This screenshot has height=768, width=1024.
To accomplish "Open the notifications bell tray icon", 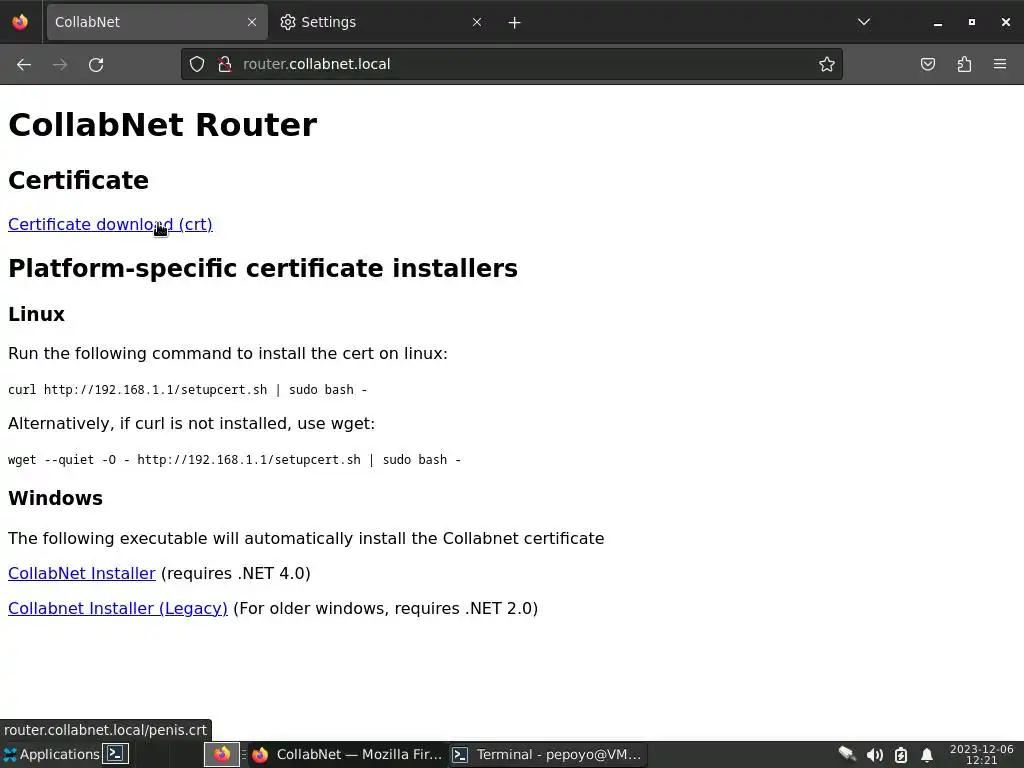I will click(x=927, y=755).
